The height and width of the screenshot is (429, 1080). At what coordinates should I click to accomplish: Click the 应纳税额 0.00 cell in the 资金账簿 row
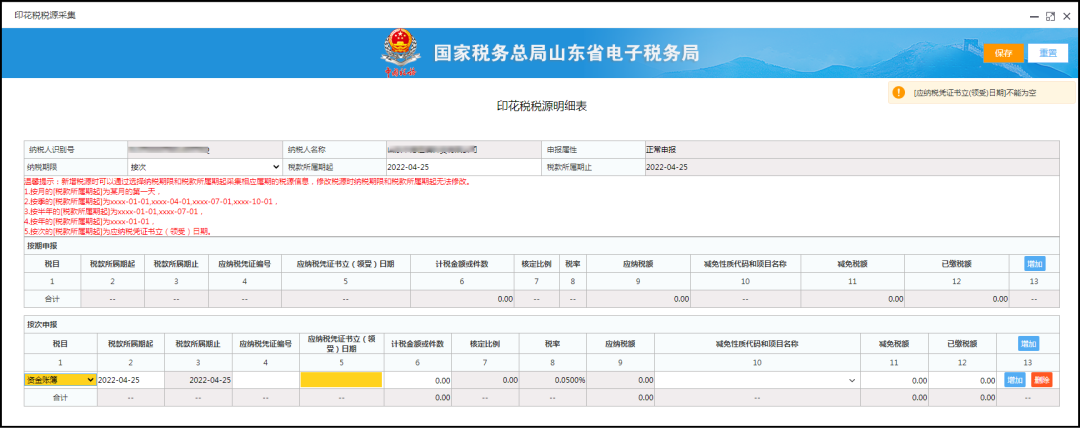point(621,379)
